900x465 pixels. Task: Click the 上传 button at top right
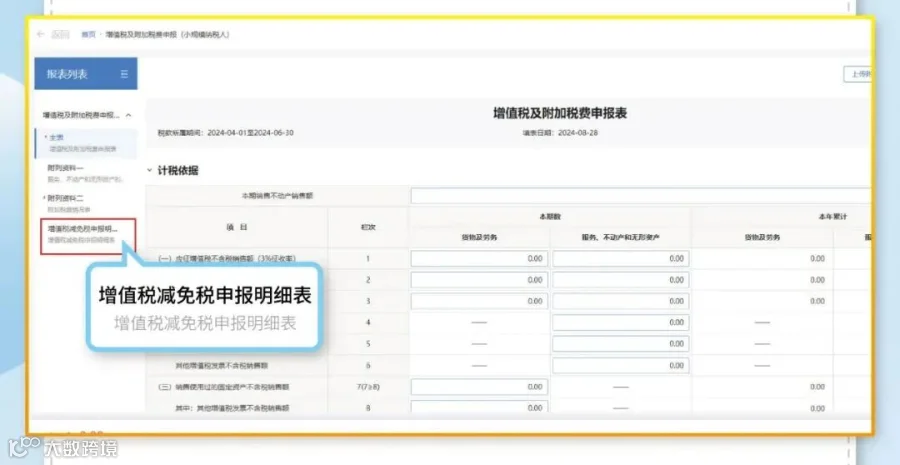click(x=858, y=75)
